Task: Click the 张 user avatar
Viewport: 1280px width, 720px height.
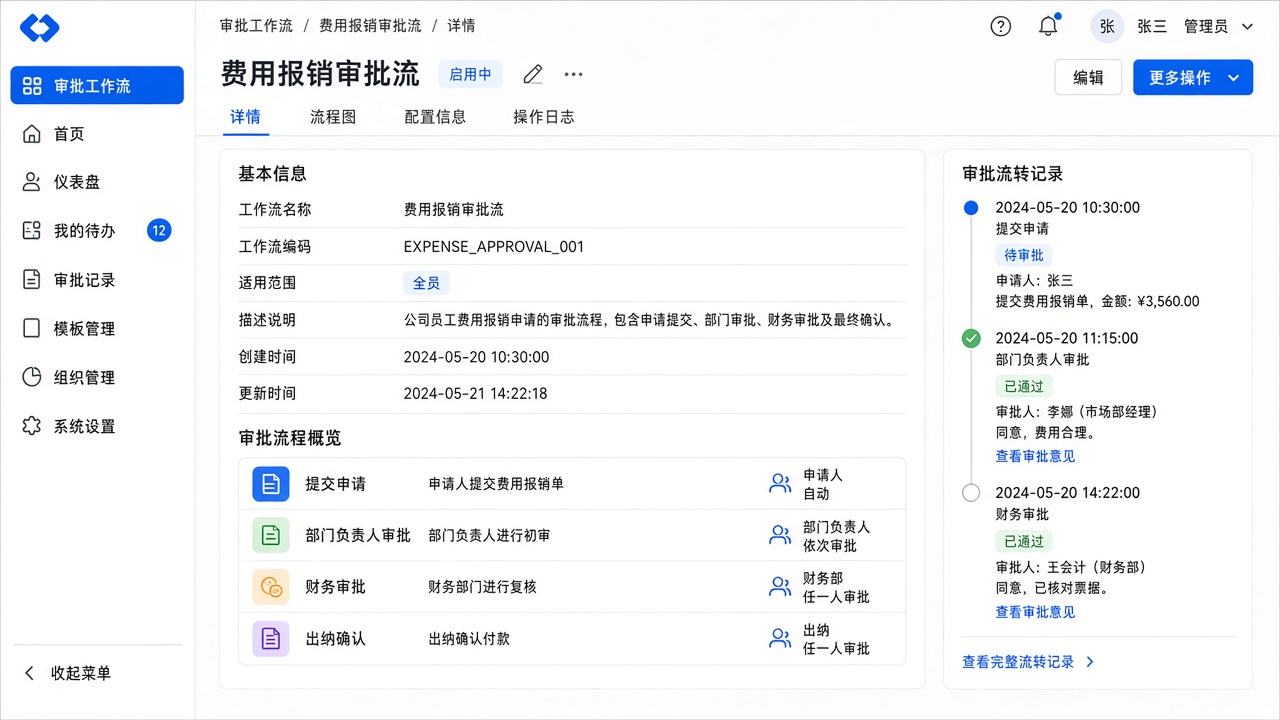Action: tap(1107, 27)
